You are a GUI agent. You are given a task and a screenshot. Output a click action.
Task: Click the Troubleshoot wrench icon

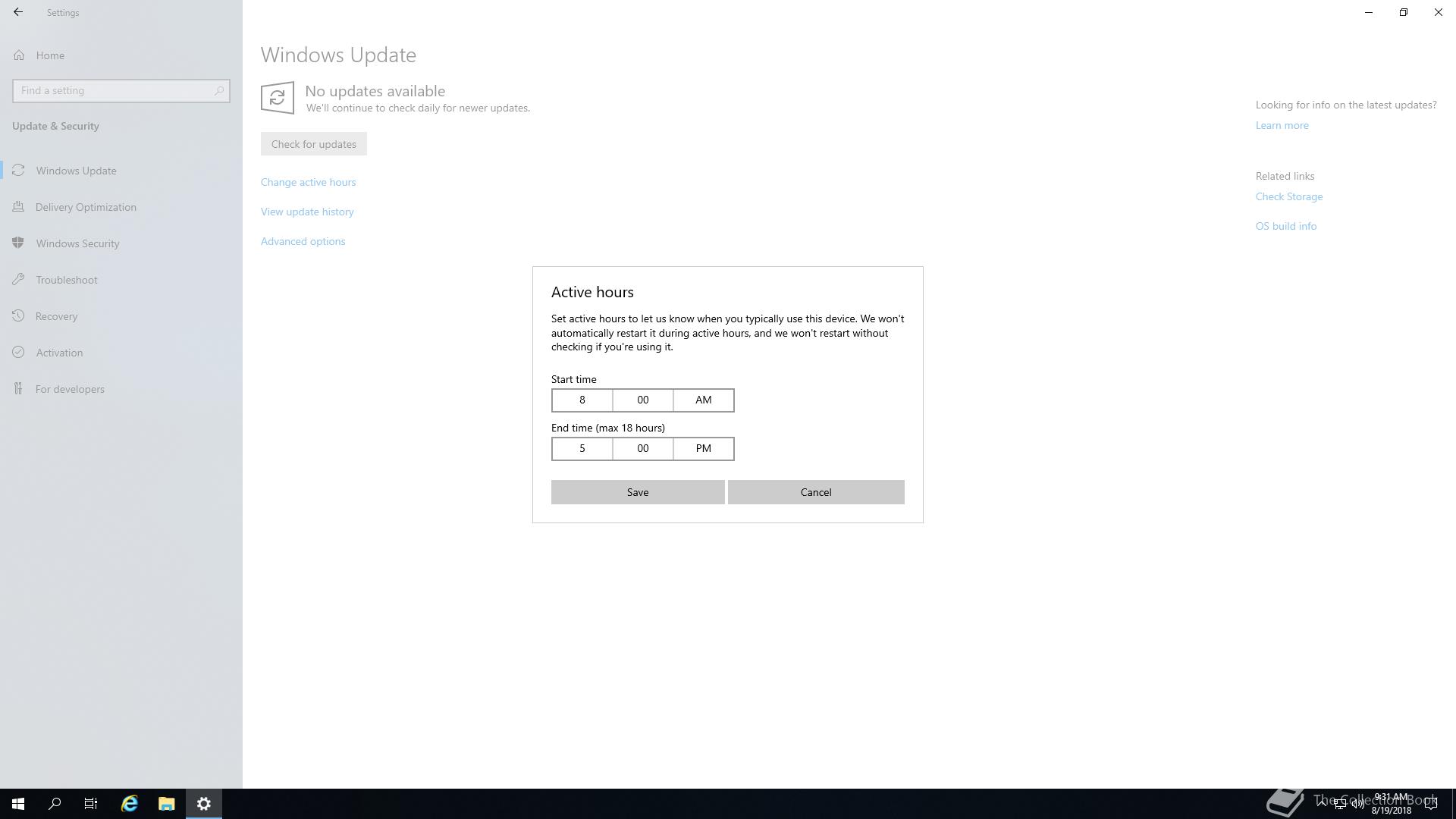click(19, 279)
